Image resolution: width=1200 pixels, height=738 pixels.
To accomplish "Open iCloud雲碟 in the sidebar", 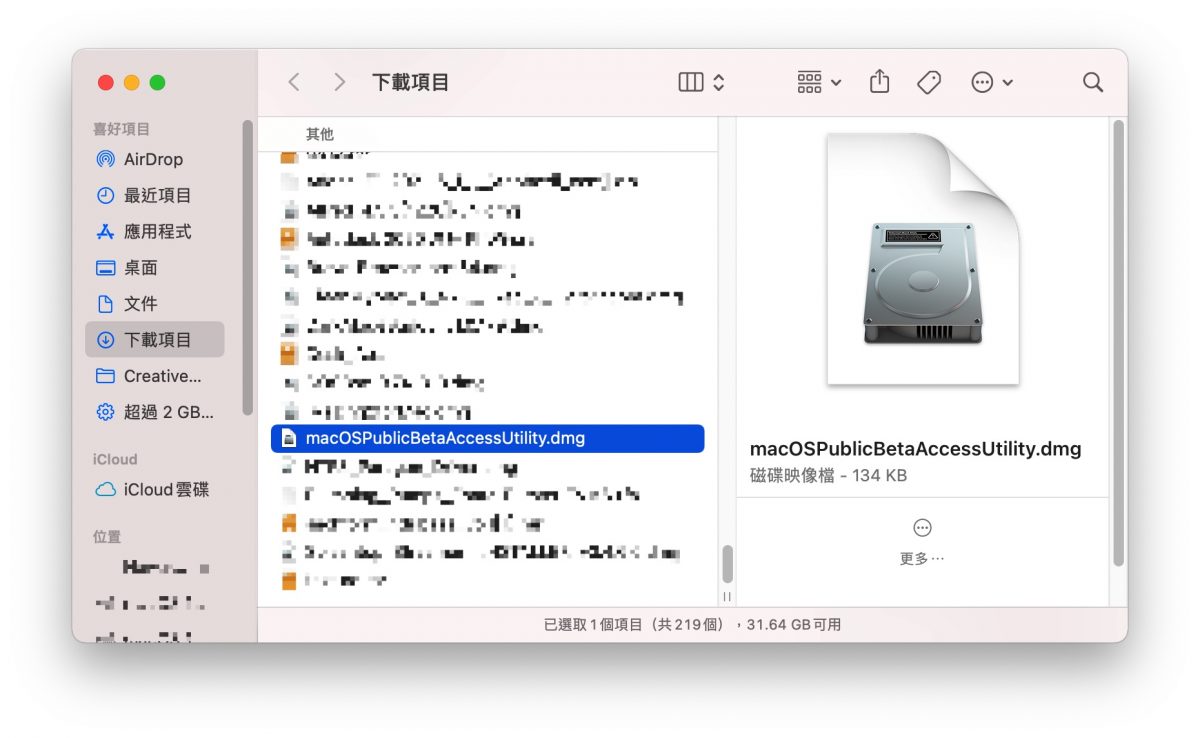I will [x=154, y=490].
